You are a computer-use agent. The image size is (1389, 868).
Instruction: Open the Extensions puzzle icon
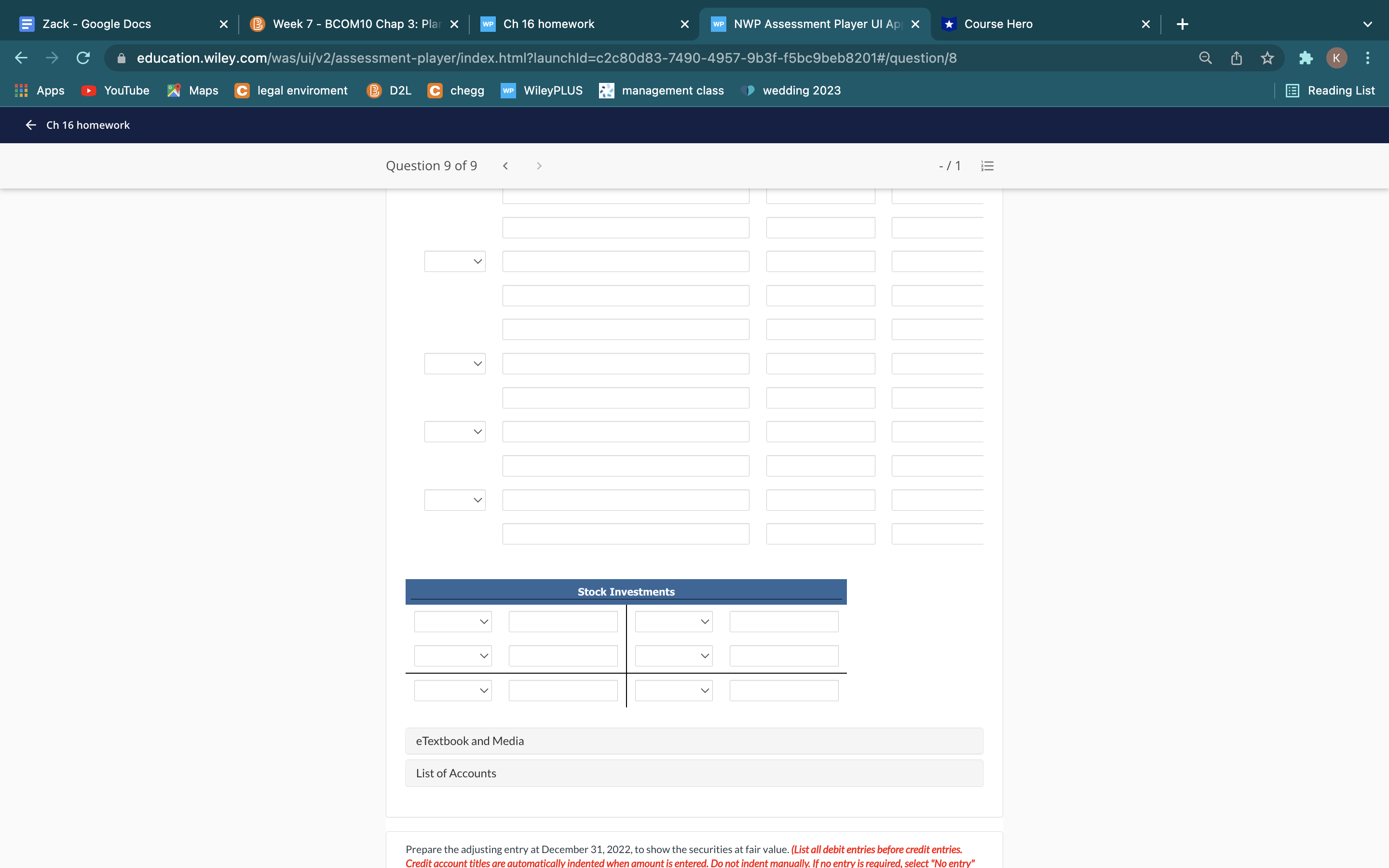pos(1306,58)
